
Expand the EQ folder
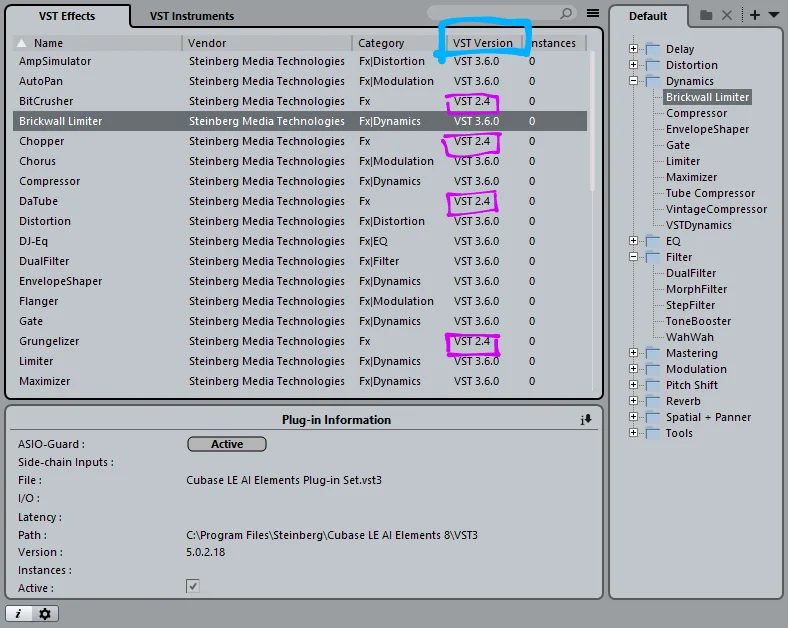633,241
